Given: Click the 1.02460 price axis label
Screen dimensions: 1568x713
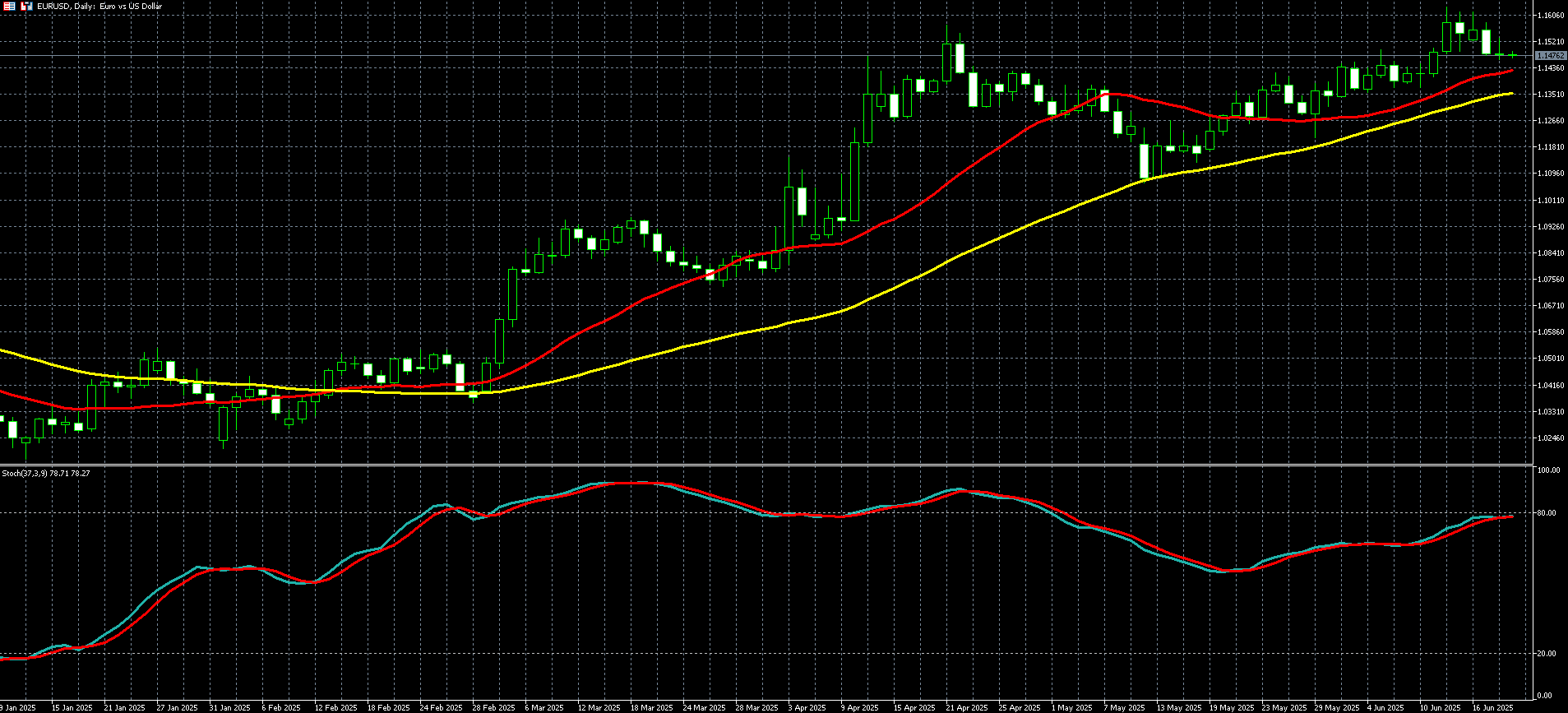Looking at the screenshot, I should tap(1550, 438).
